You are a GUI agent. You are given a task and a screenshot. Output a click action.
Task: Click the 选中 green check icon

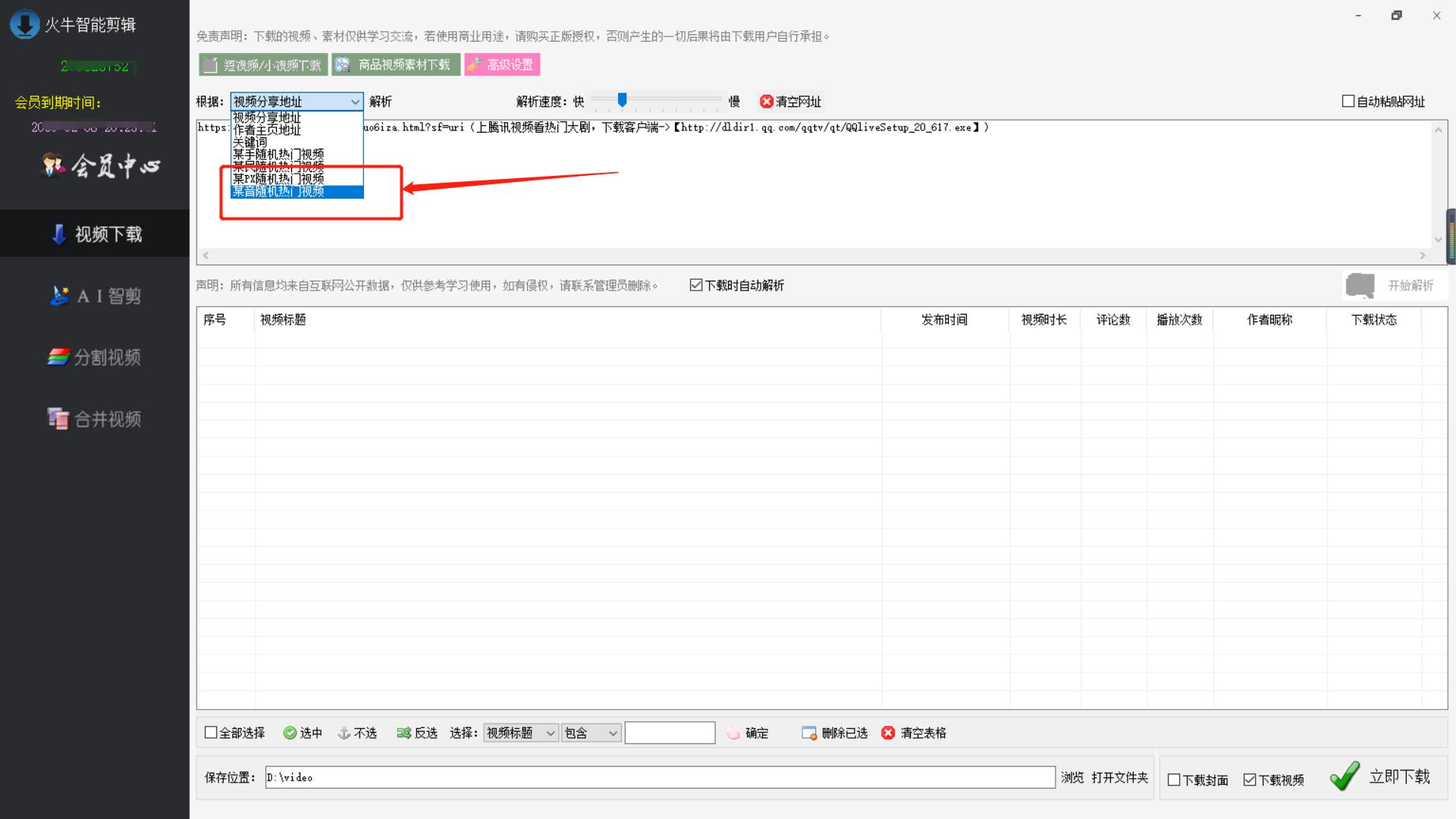tap(290, 733)
